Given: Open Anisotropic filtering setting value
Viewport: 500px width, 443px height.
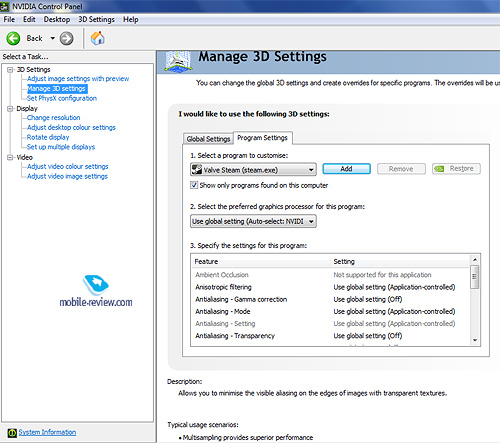Looking at the screenshot, I should click(394, 287).
